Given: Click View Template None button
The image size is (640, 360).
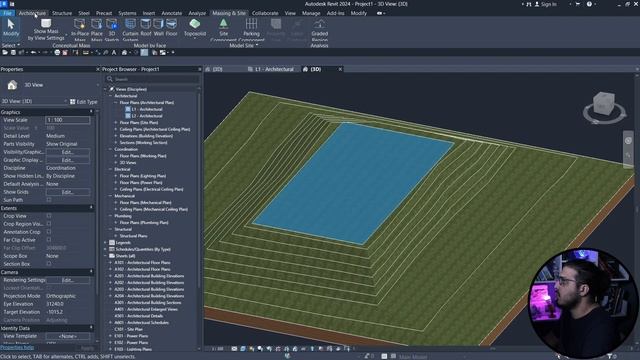Looking at the screenshot, I should coord(68,336).
